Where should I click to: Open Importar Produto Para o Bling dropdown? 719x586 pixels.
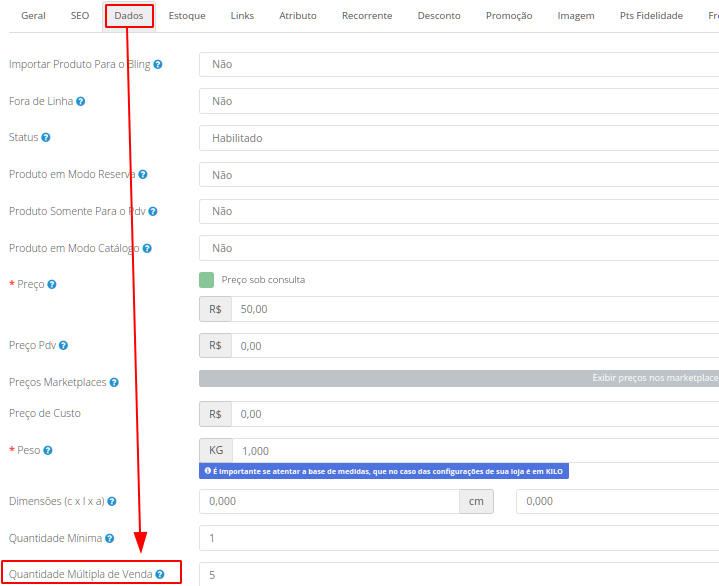[459, 64]
